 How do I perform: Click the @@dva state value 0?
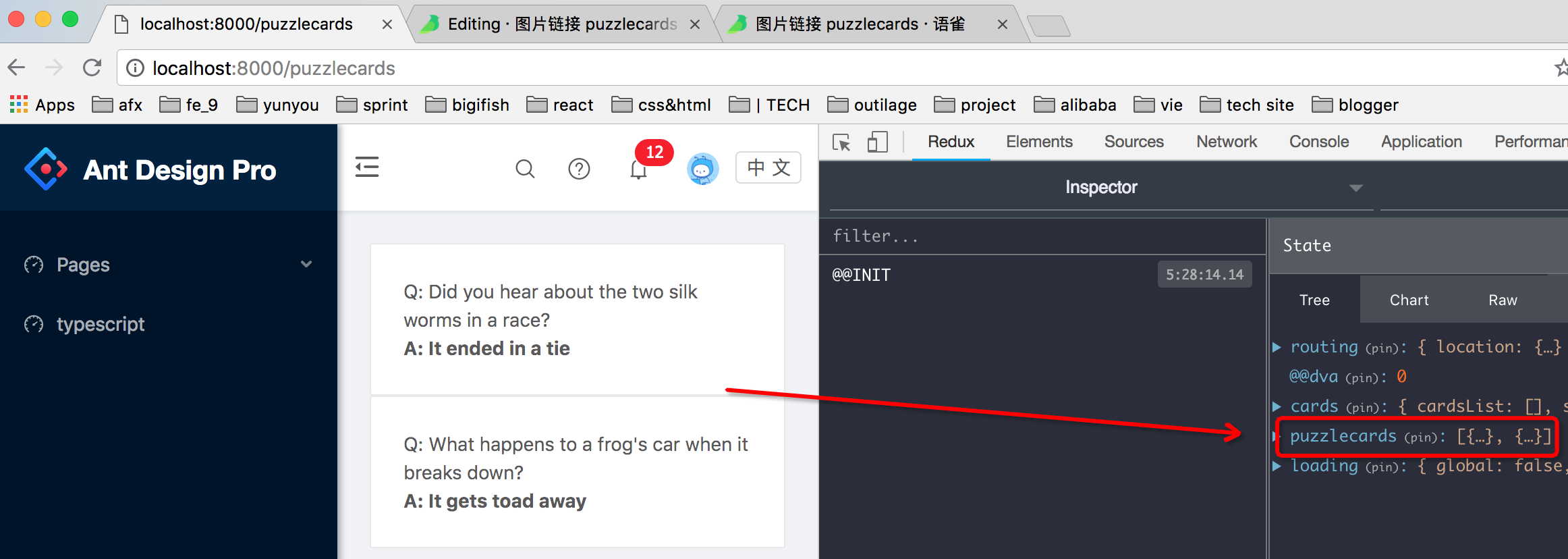click(1401, 377)
